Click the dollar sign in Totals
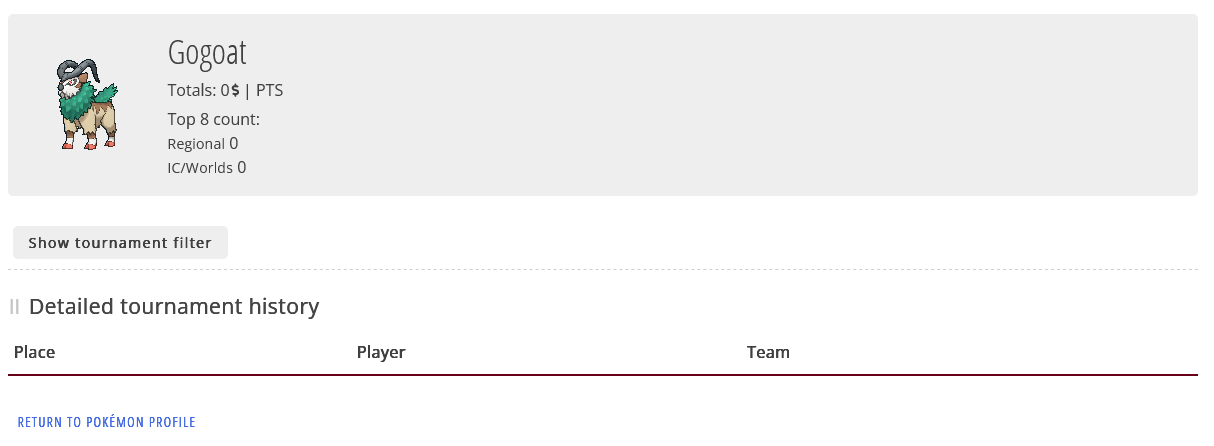 235,90
